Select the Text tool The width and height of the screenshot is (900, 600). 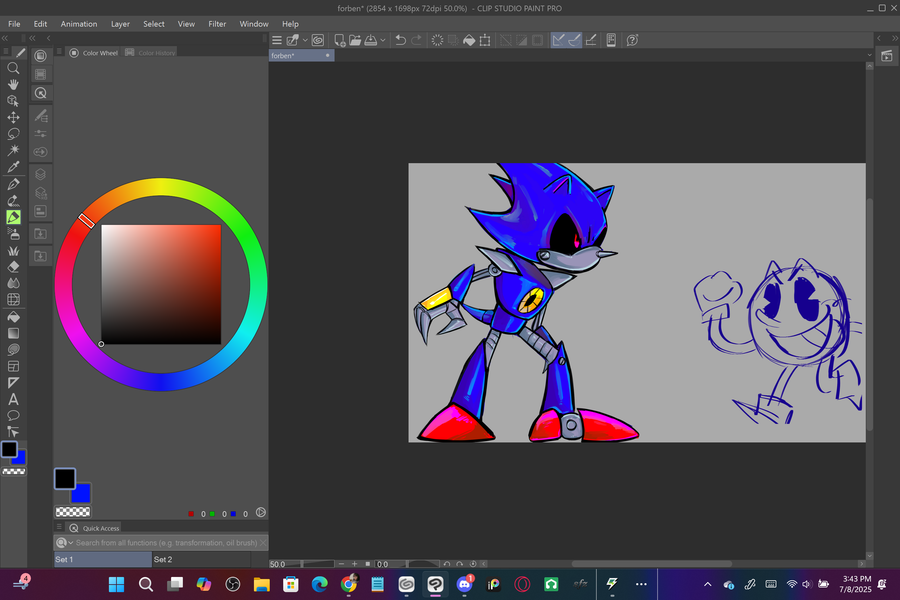13,399
